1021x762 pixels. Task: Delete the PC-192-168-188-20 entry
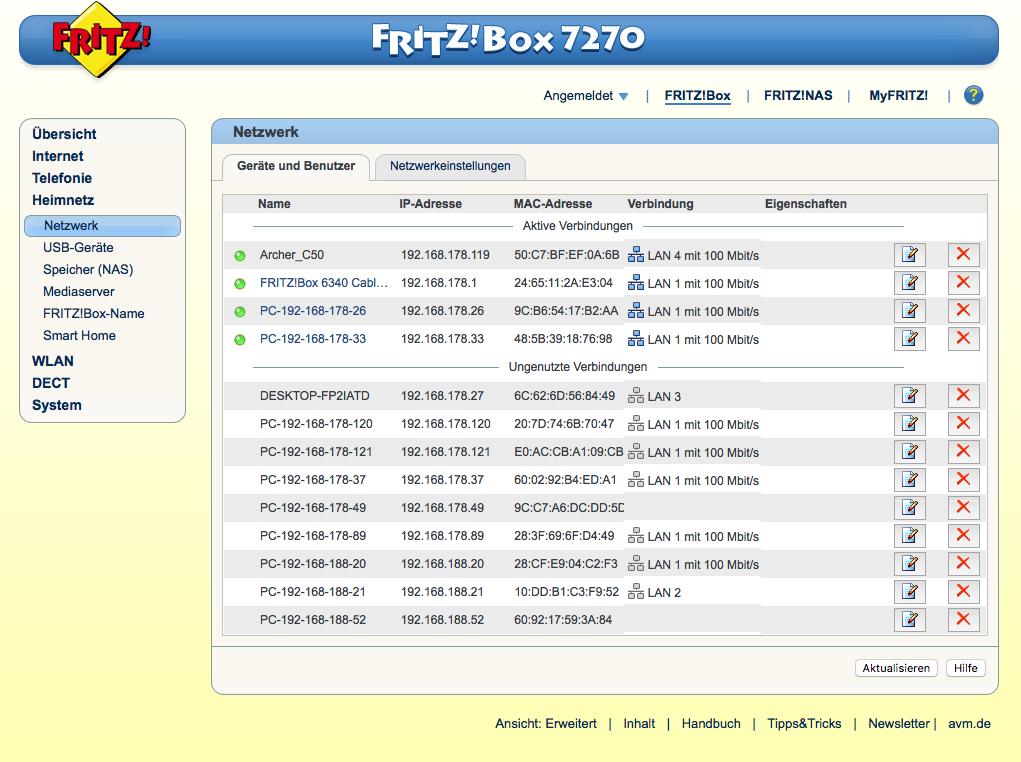[963, 563]
